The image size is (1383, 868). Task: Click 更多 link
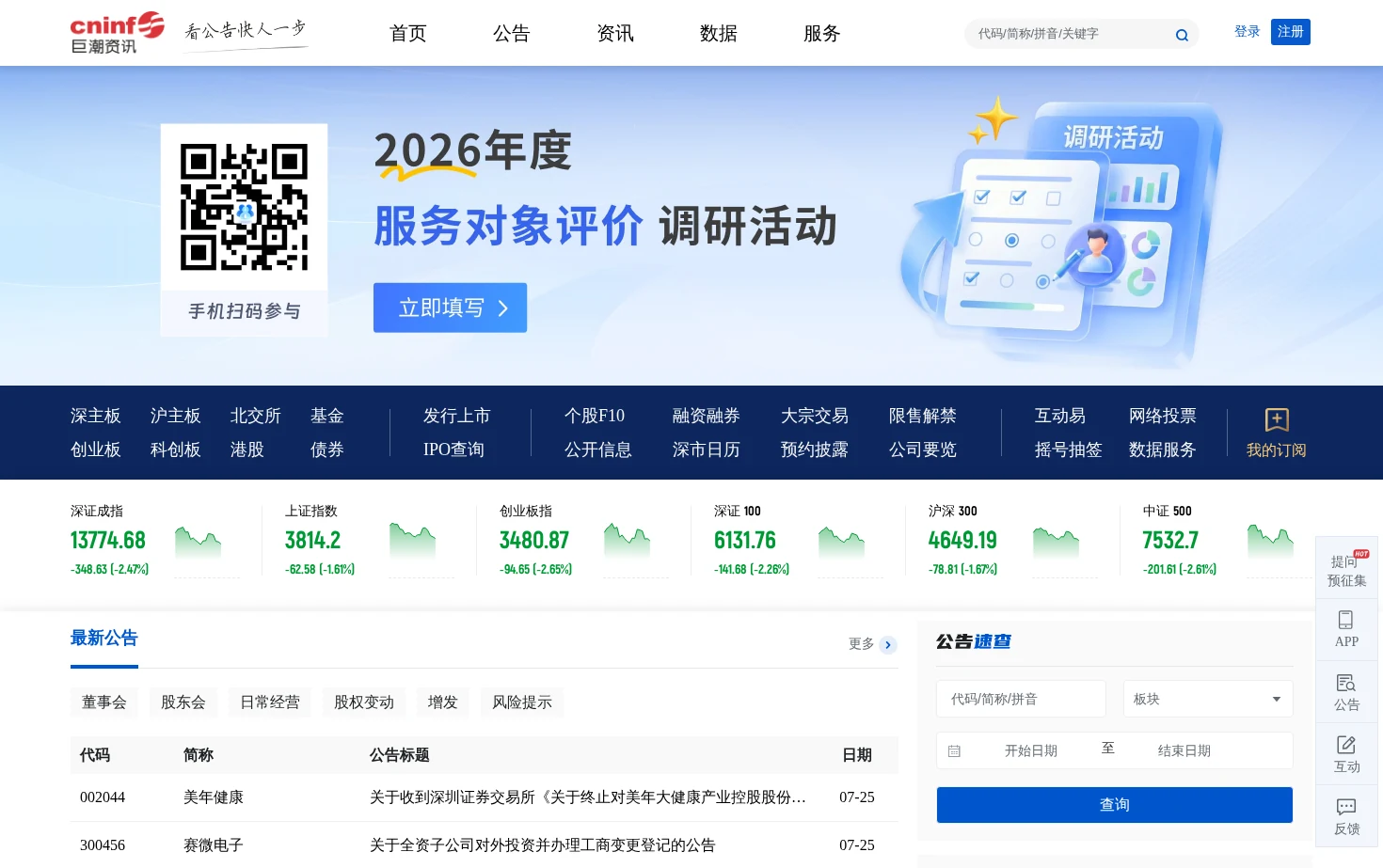tap(861, 644)
